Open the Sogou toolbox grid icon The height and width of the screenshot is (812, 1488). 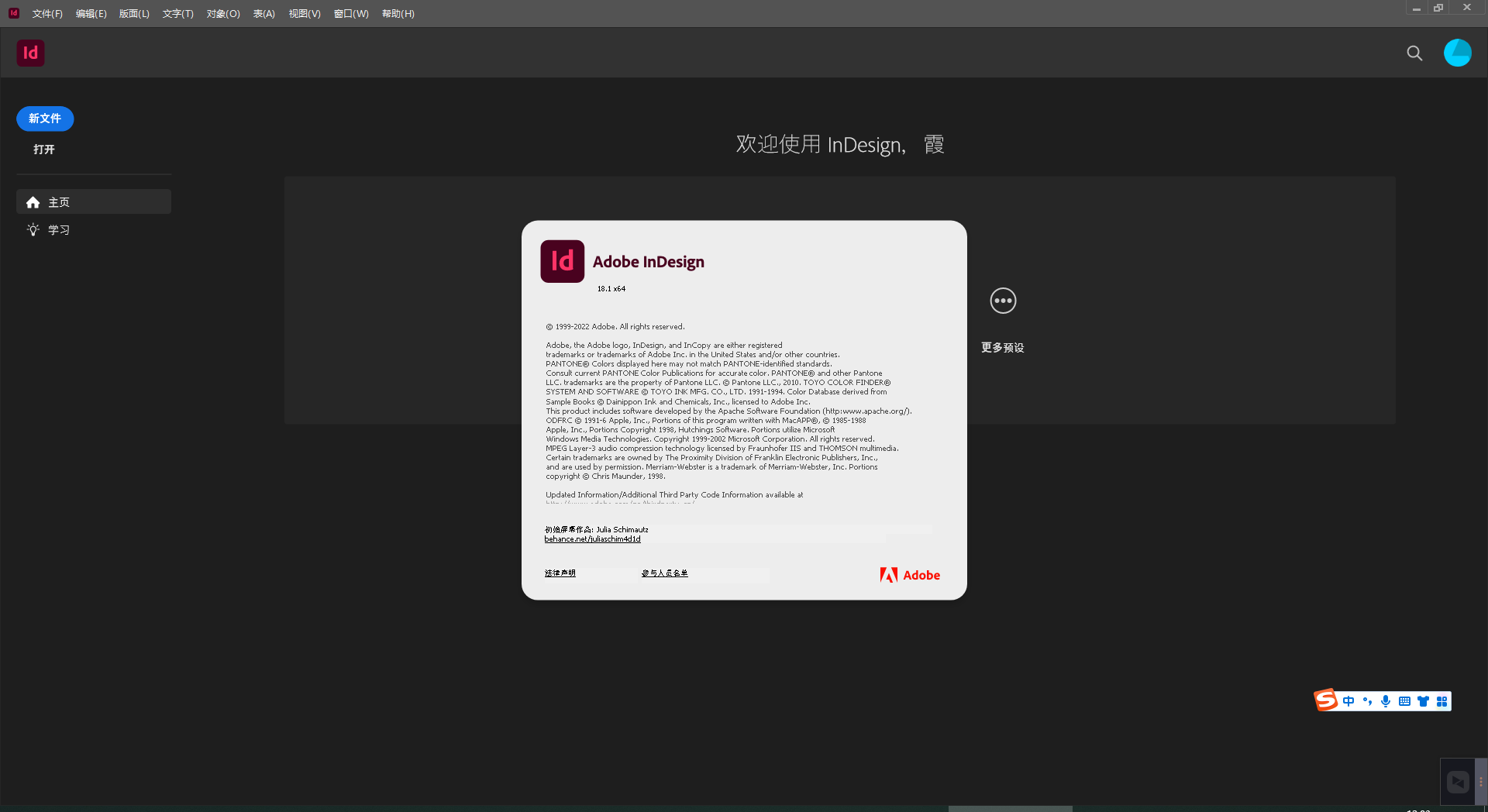1442,701
